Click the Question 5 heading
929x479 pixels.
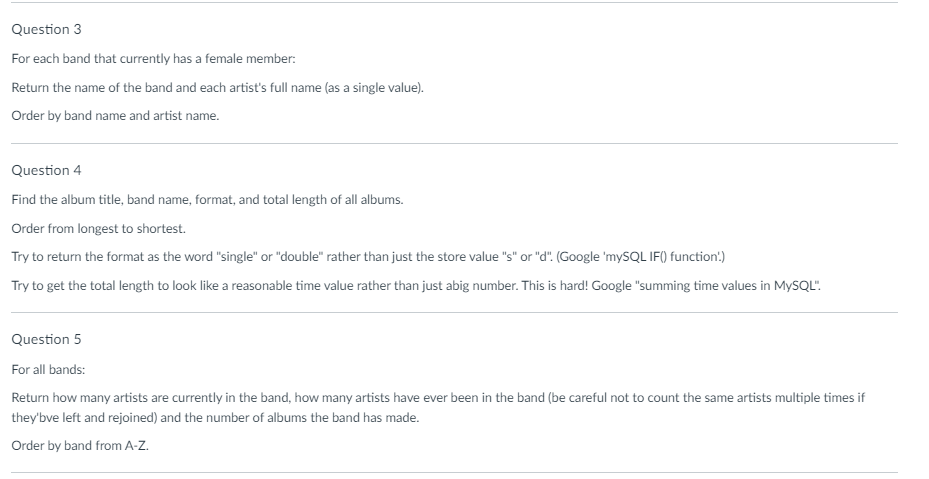(x=46, y=340)
